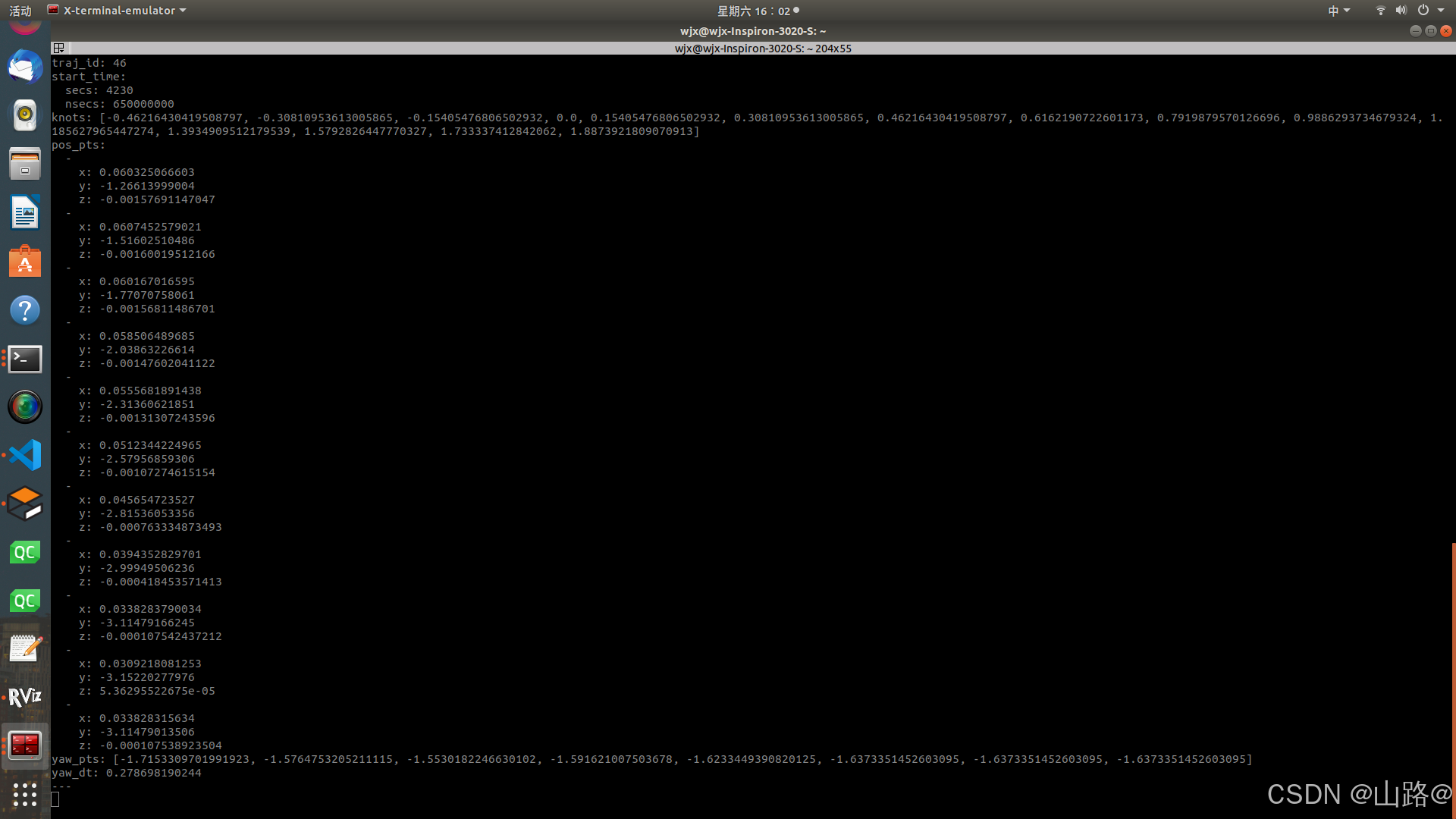Open Visual Studio Code from the dock
The width and height of the screenshot is (1456, 819).
click(25, 455)
